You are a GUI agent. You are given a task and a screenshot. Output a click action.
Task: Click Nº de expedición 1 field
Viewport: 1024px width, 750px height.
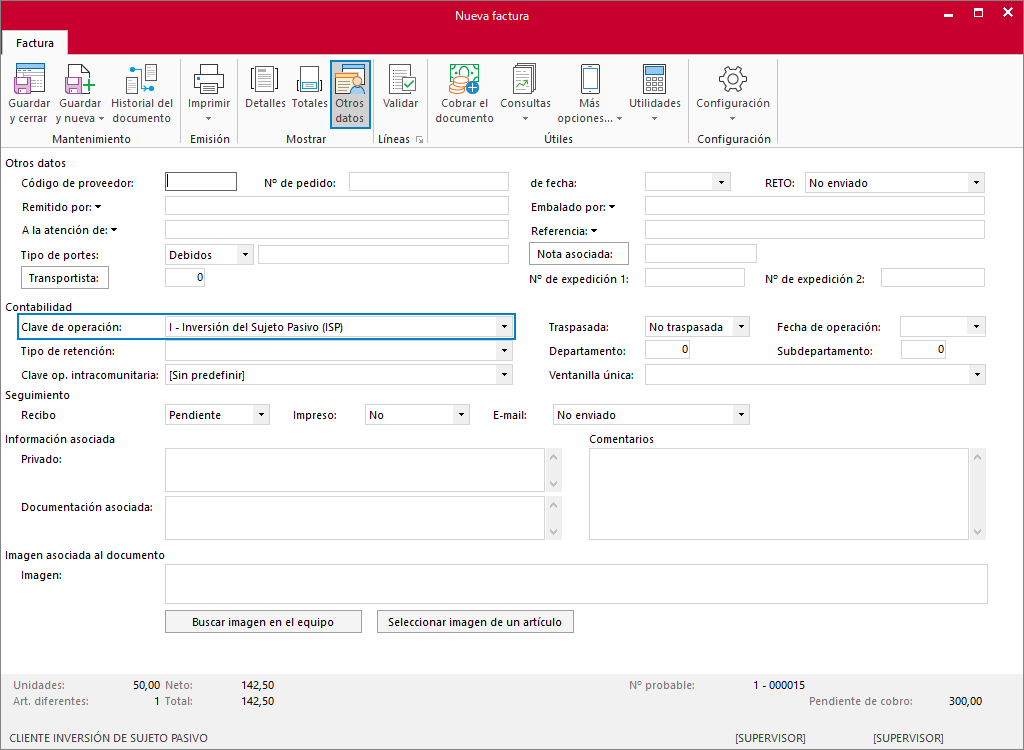tap(695, 278)
